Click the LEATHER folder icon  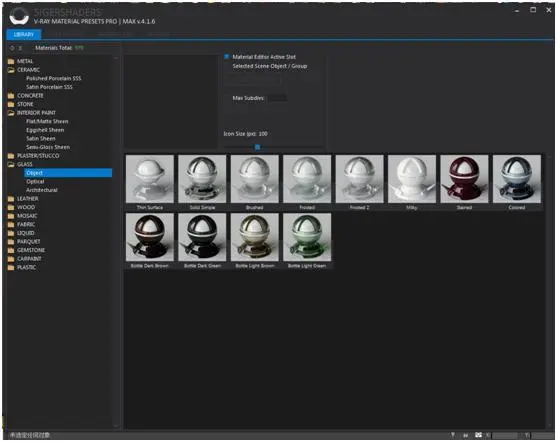point(11,199)
